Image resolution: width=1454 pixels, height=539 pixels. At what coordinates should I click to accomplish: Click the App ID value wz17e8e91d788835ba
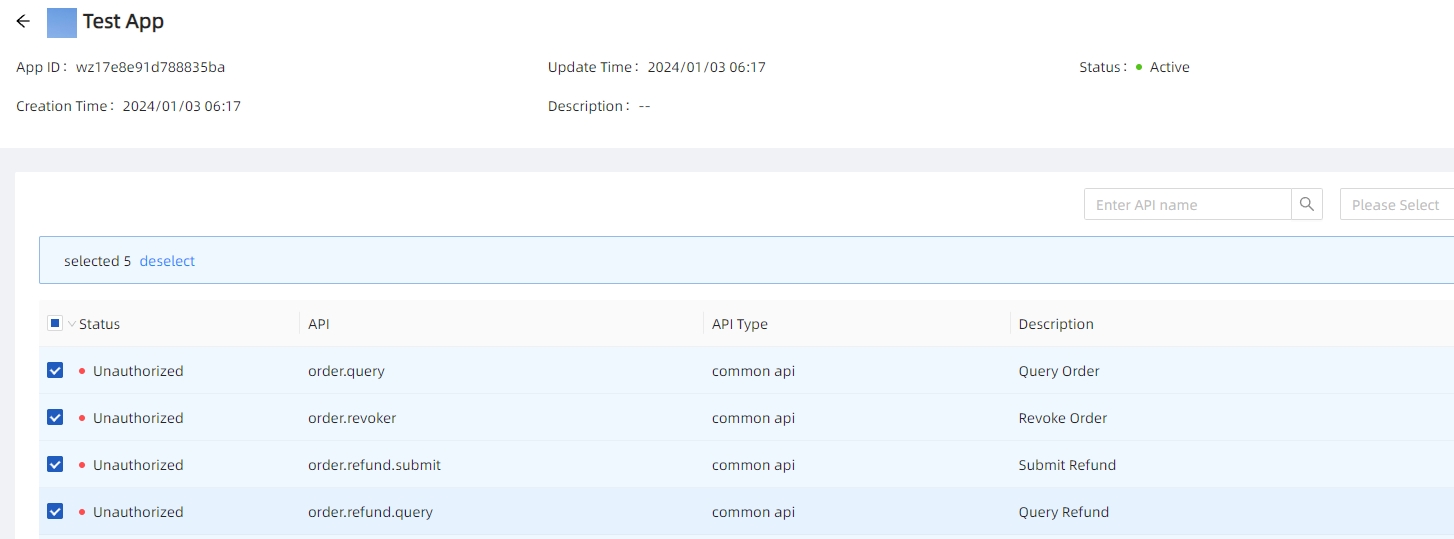150,67
